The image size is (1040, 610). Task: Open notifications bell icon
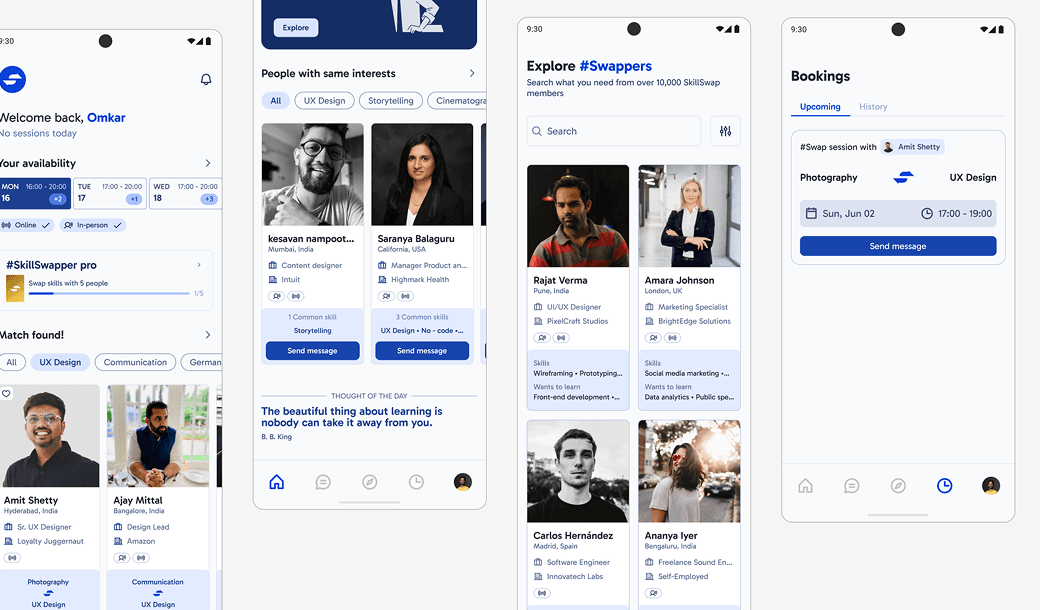click(x=206, y=80)
